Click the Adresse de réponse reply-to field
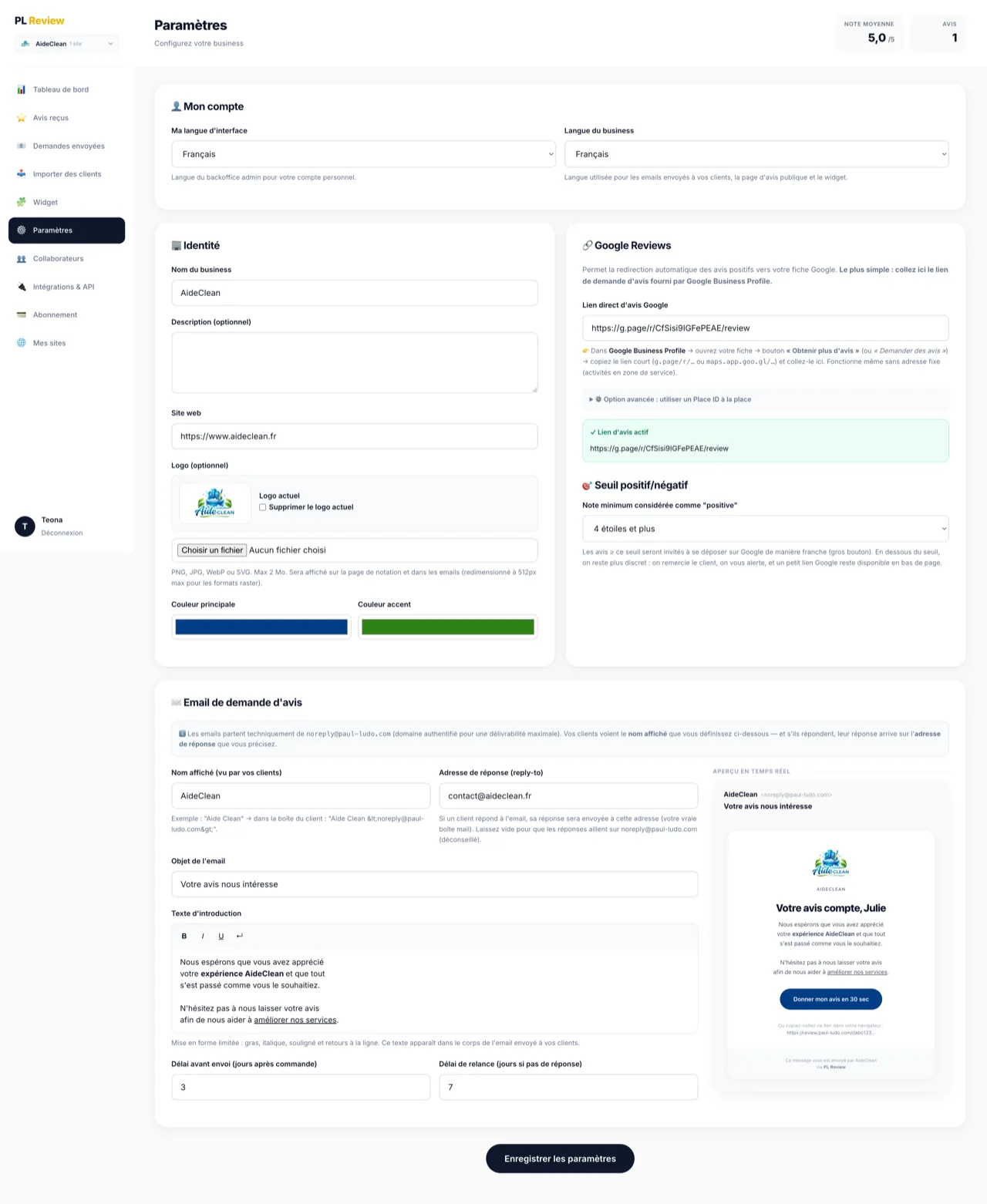The image size is (987, 1204). [568, 796]
